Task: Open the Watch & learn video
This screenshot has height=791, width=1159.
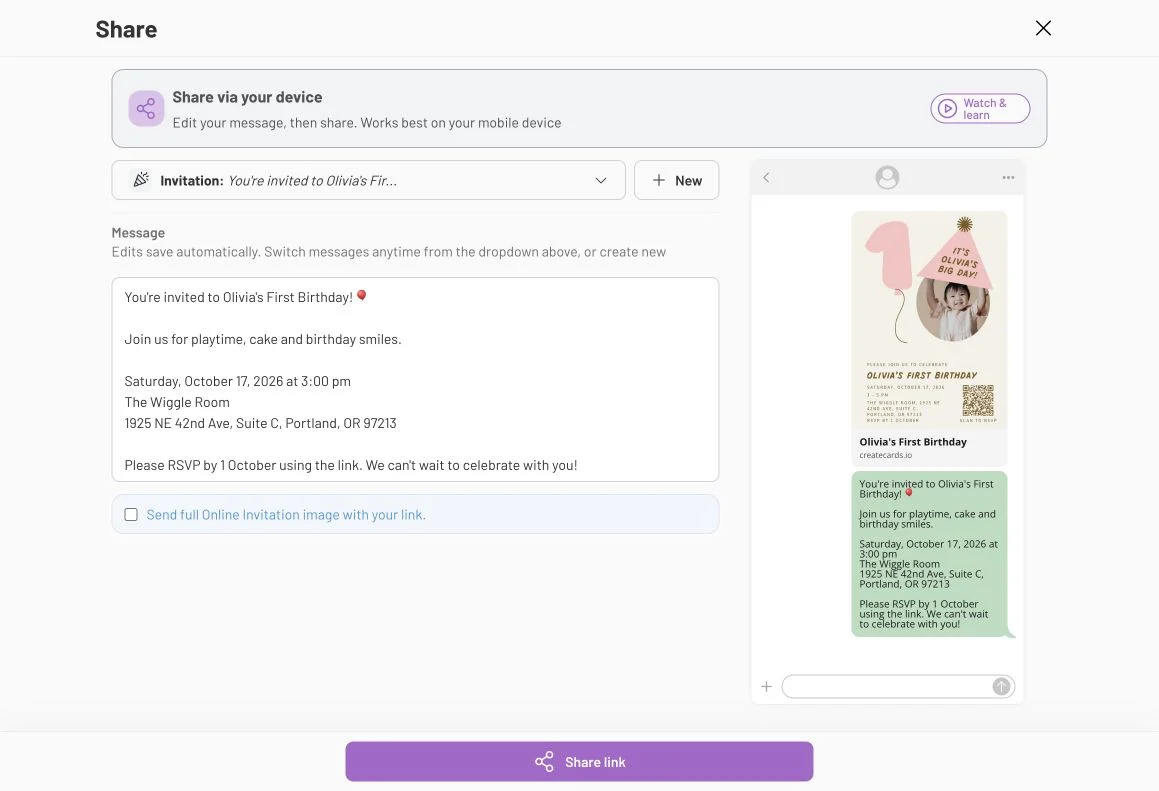Action: tap(980, 109)
